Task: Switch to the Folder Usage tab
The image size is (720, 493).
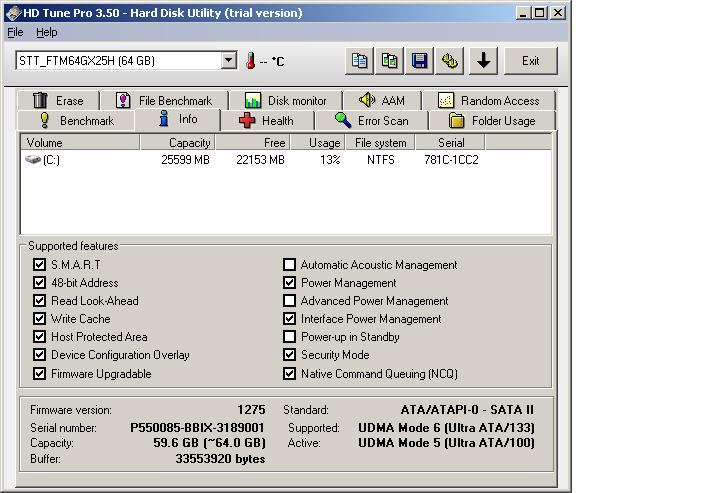Action: pos(492,121)
